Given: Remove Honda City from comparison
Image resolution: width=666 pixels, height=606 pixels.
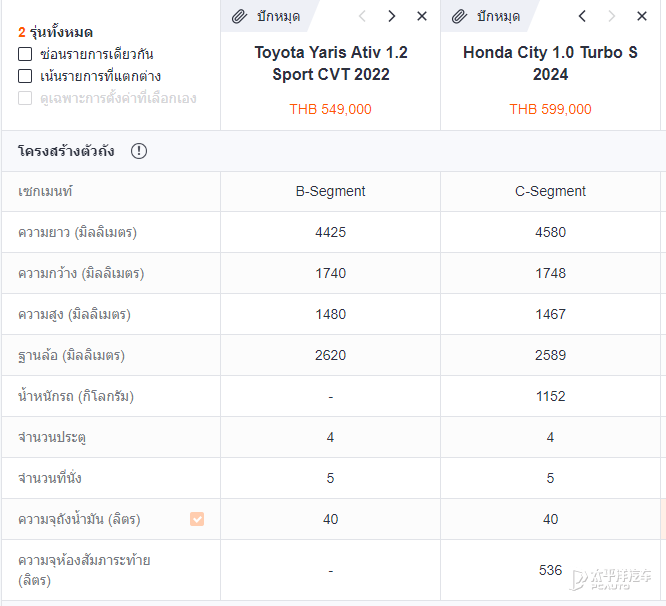Looking at the screenshot, I should (x=642, y=16).
